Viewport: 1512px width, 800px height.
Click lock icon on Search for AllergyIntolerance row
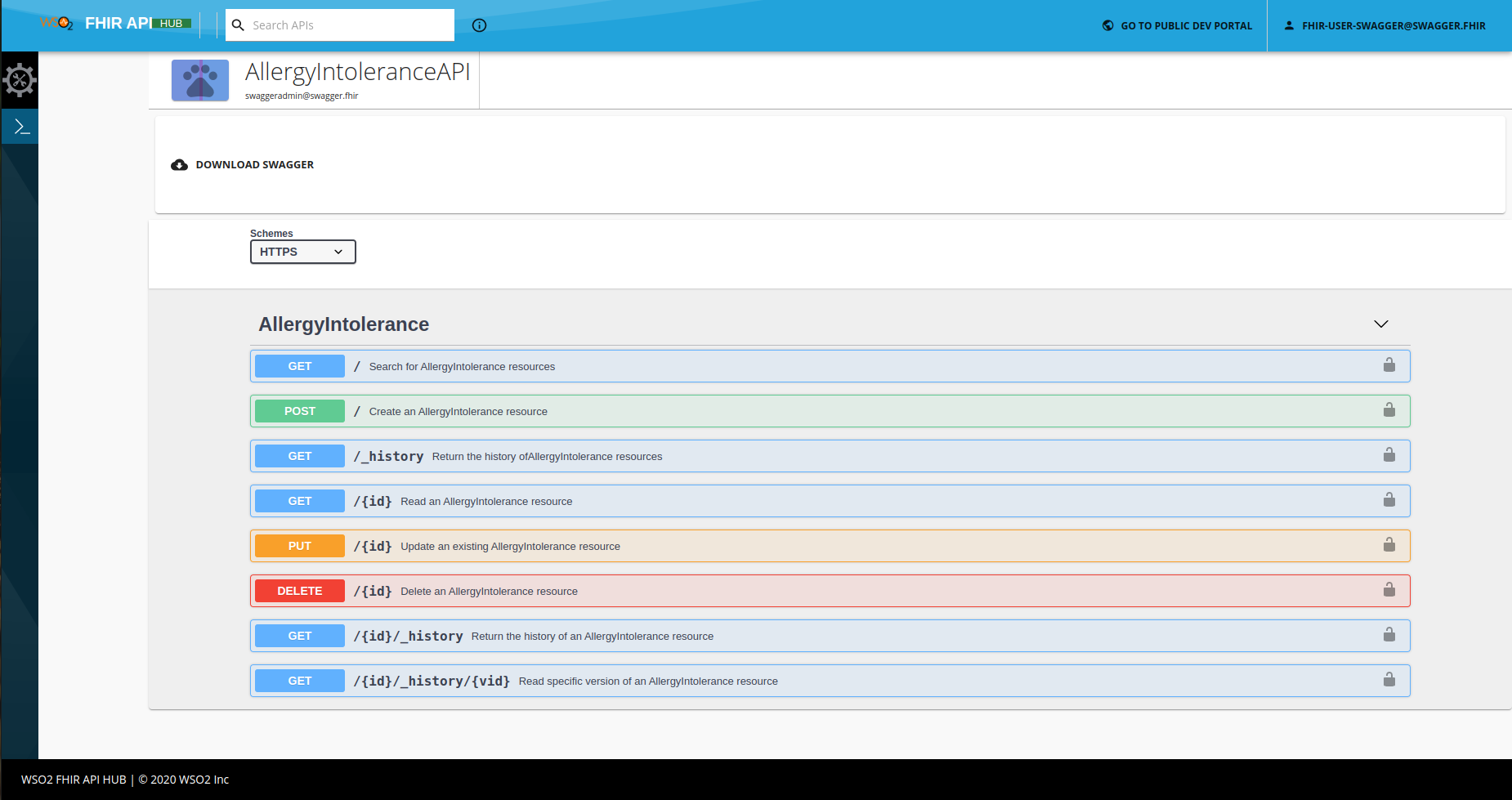coord(1389,365)
